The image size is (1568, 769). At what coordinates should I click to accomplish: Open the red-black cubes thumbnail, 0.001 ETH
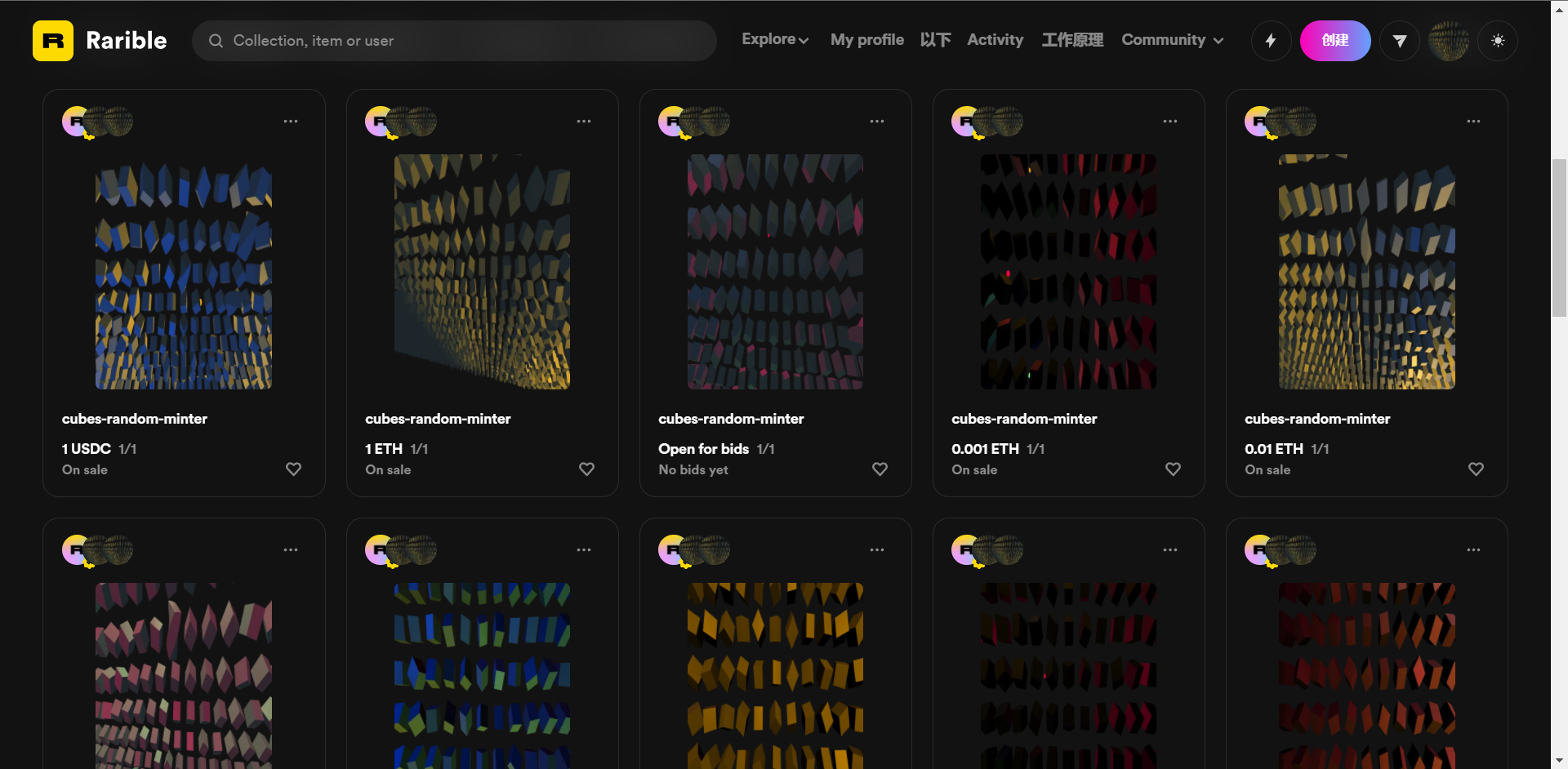pos(1068,272)
